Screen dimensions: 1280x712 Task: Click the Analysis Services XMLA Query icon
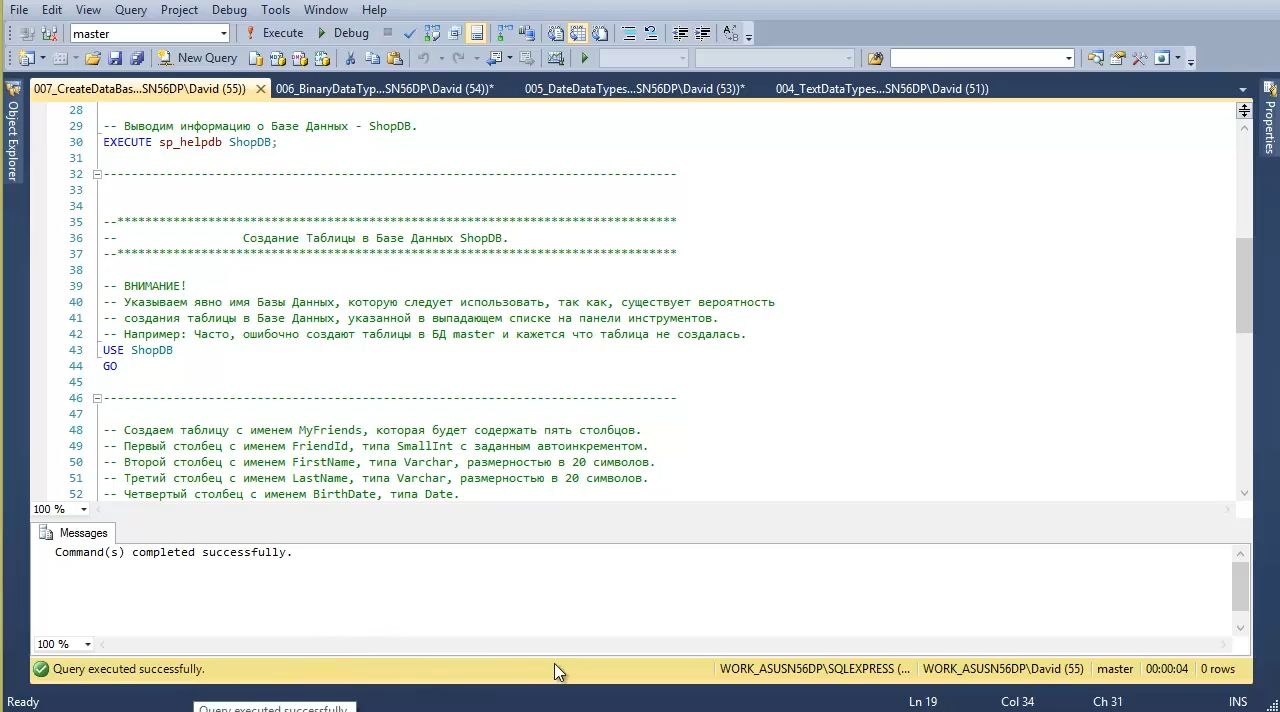[322, 58]
